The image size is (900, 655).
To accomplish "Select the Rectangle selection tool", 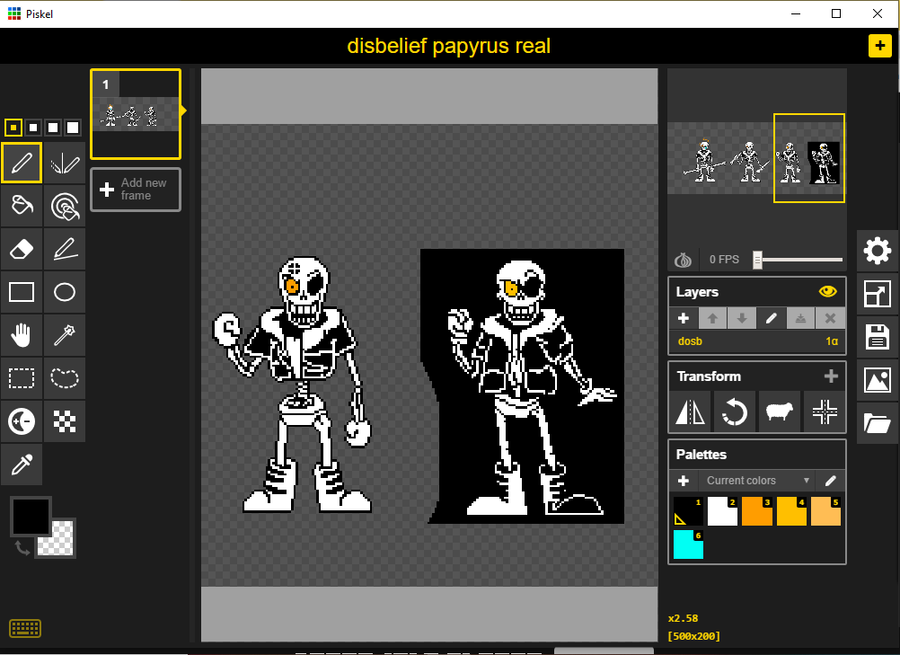I will tap(22, 378).
